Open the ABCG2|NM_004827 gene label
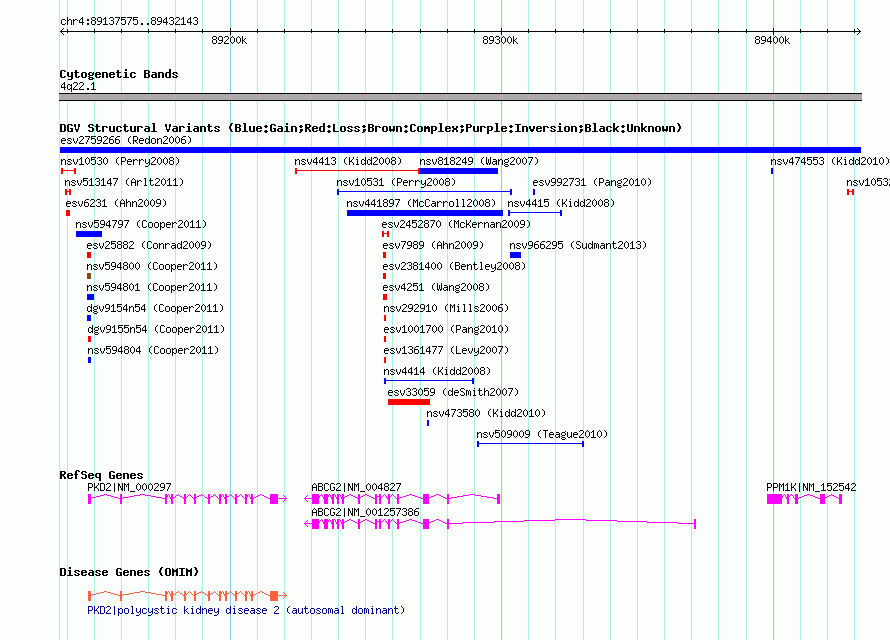This screenshot has height=640, width=890. [356, 487]
